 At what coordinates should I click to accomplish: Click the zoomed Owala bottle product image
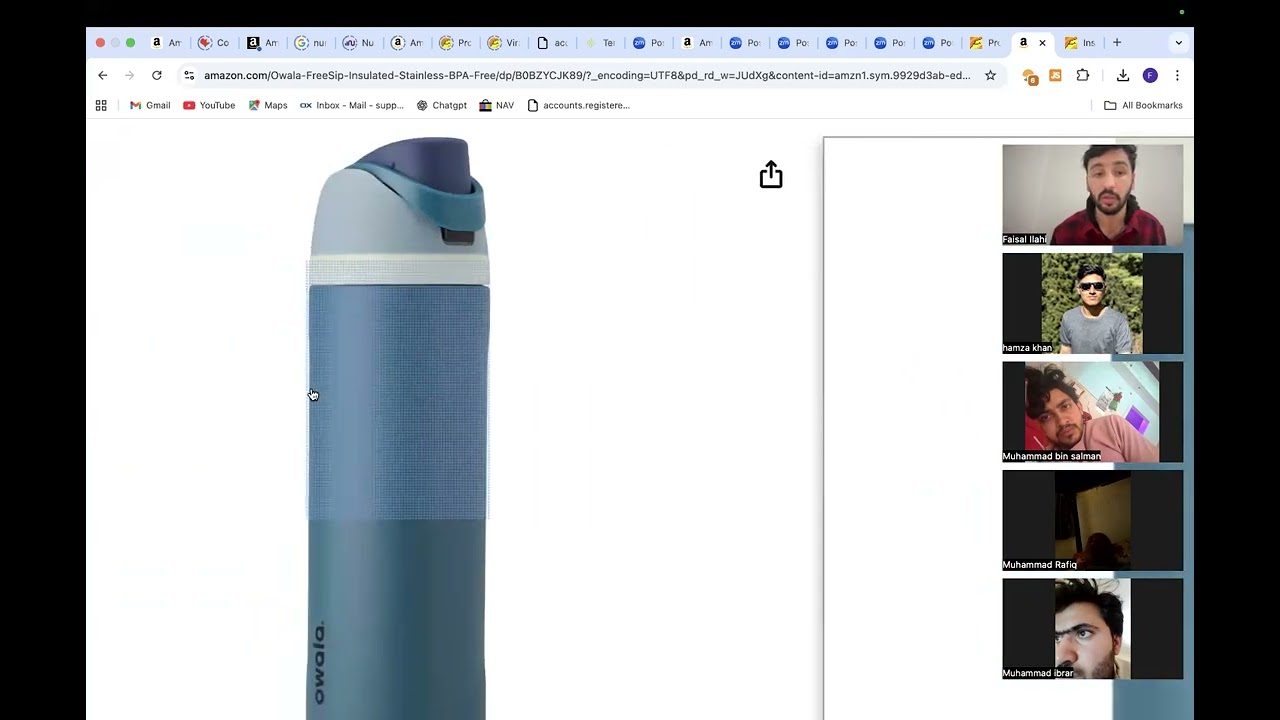398,428
